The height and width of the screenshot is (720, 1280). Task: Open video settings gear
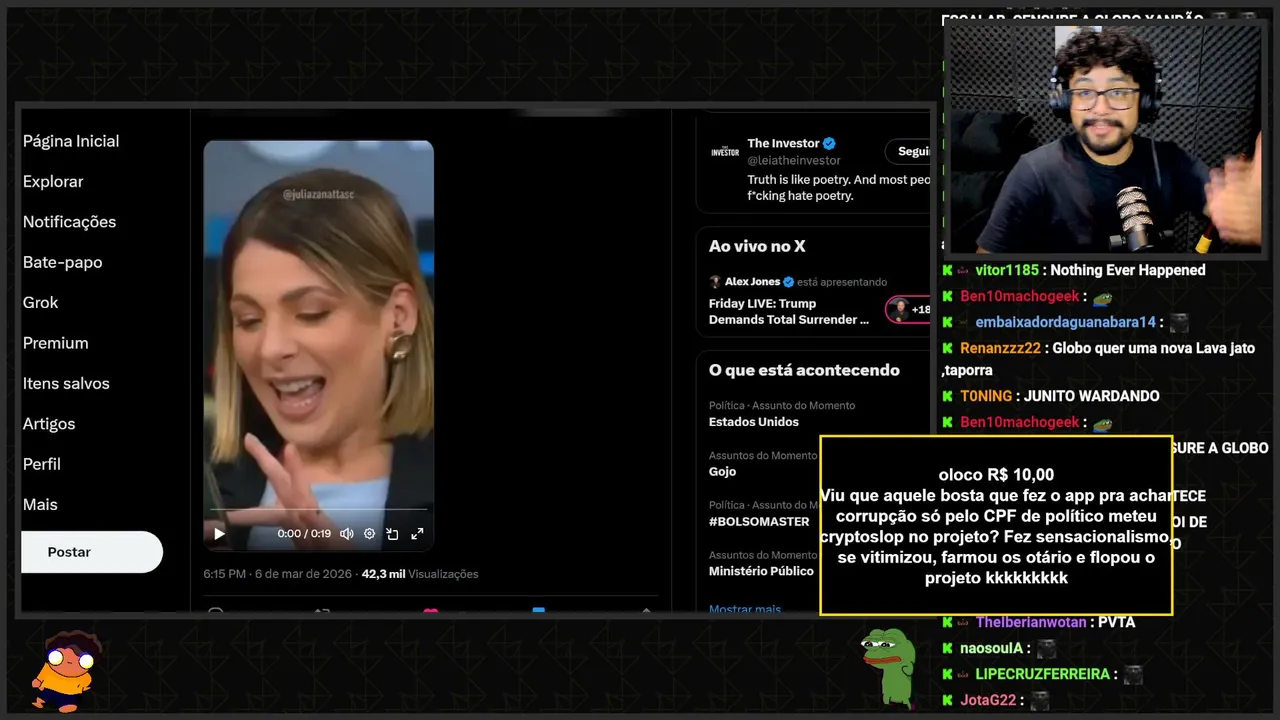pos(369,534)
